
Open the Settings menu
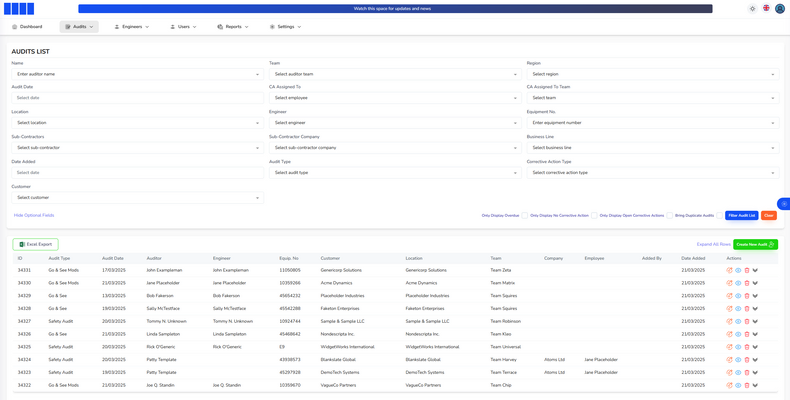285,27
